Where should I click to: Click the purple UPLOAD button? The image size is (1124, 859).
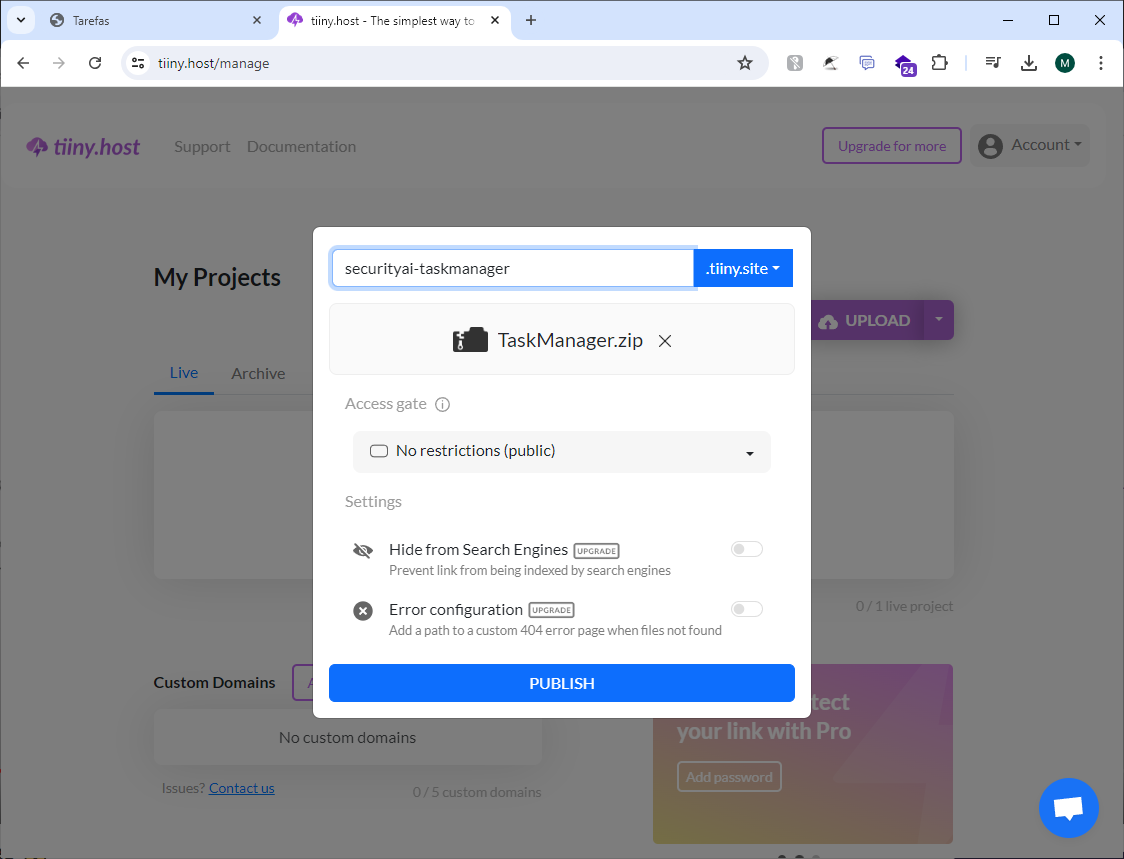coord(867,320)
